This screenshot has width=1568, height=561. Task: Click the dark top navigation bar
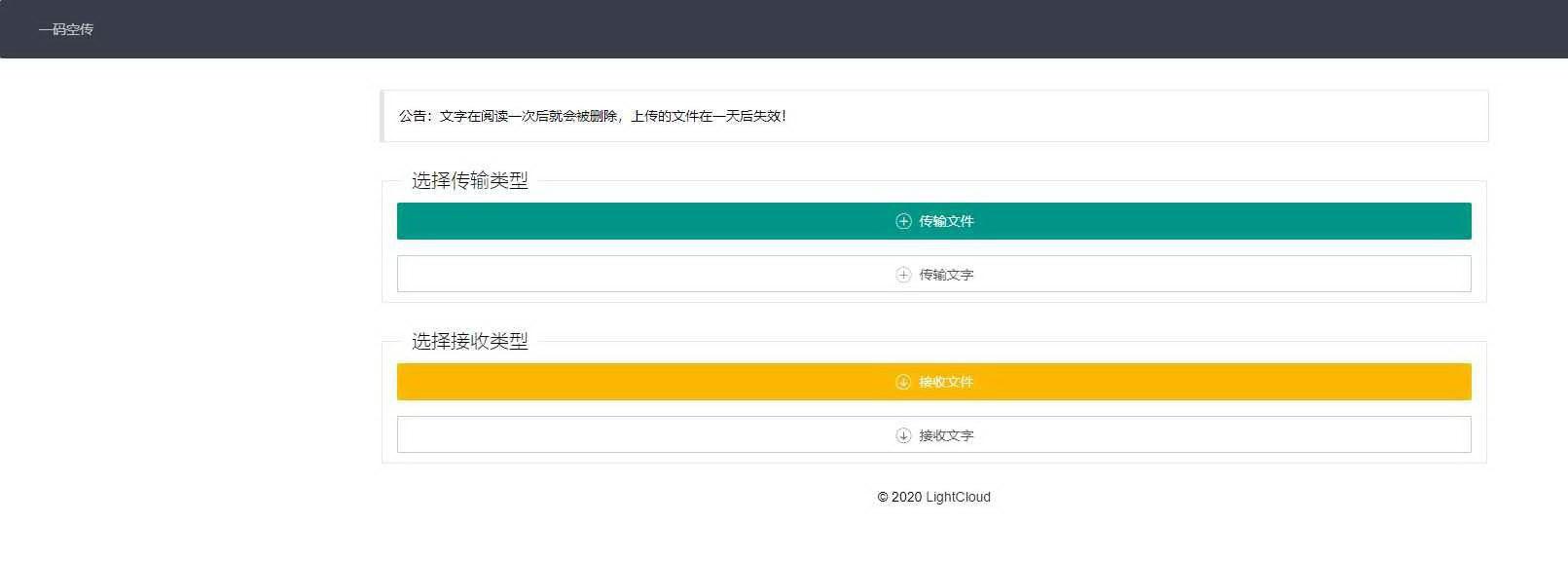click(x=784, y=29)
